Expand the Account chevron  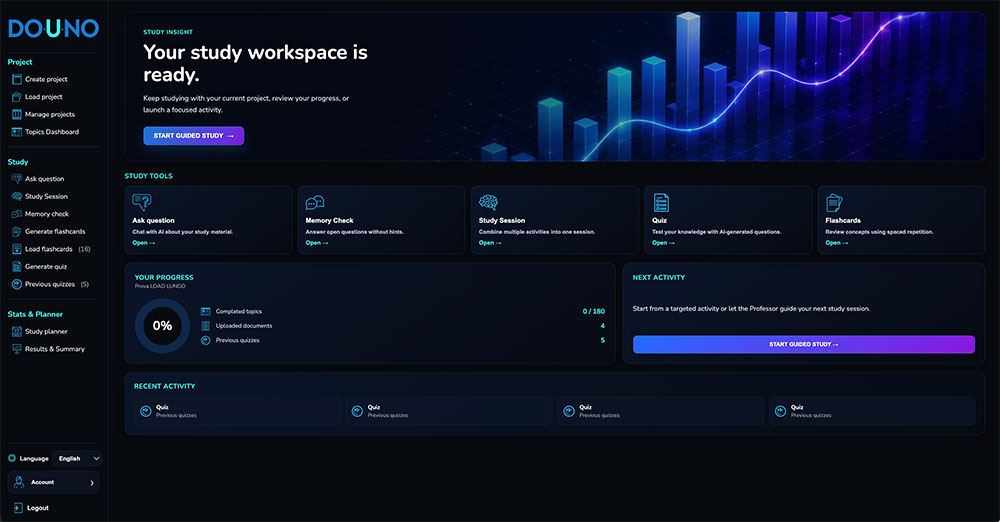click(92, 483)
